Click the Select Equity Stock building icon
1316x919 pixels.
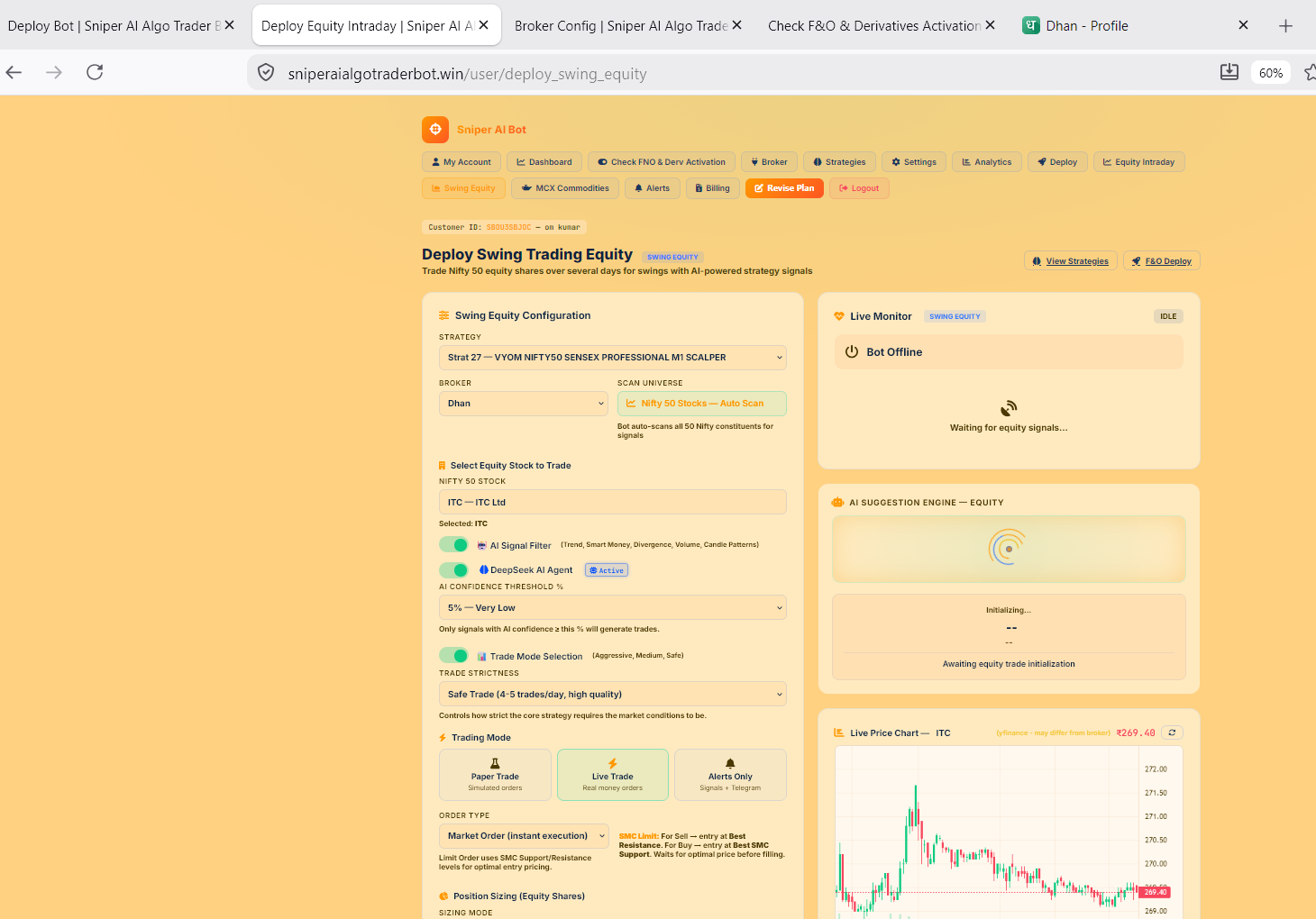coord(443,466)
